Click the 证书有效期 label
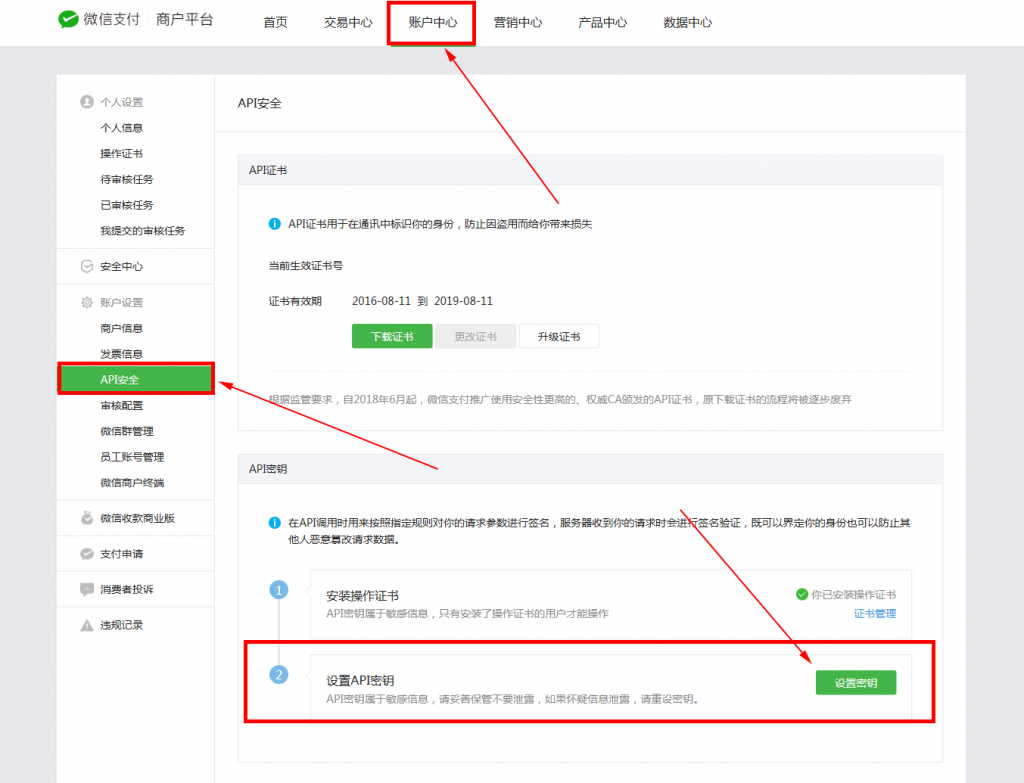1024x783 pixels. 295,301
